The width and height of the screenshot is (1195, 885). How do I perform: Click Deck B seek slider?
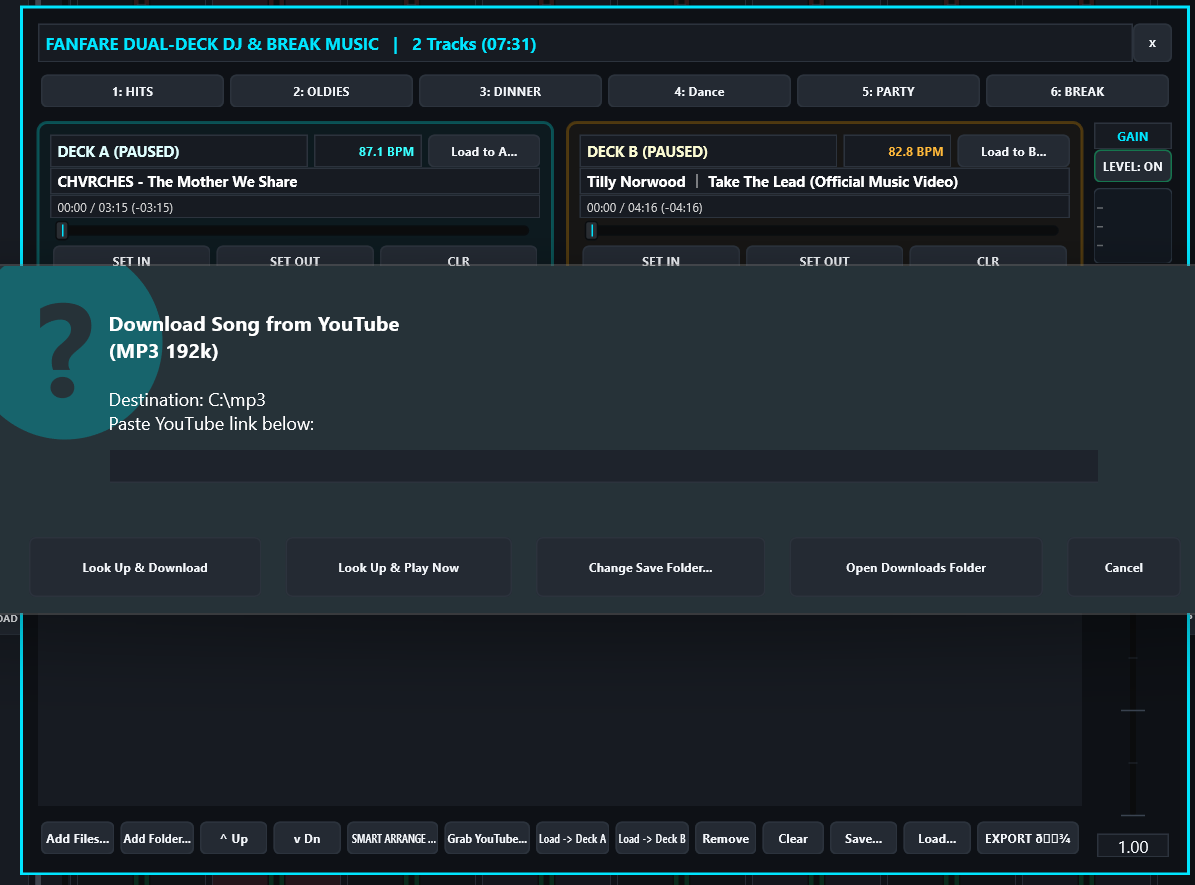click(x=822, y=230)
